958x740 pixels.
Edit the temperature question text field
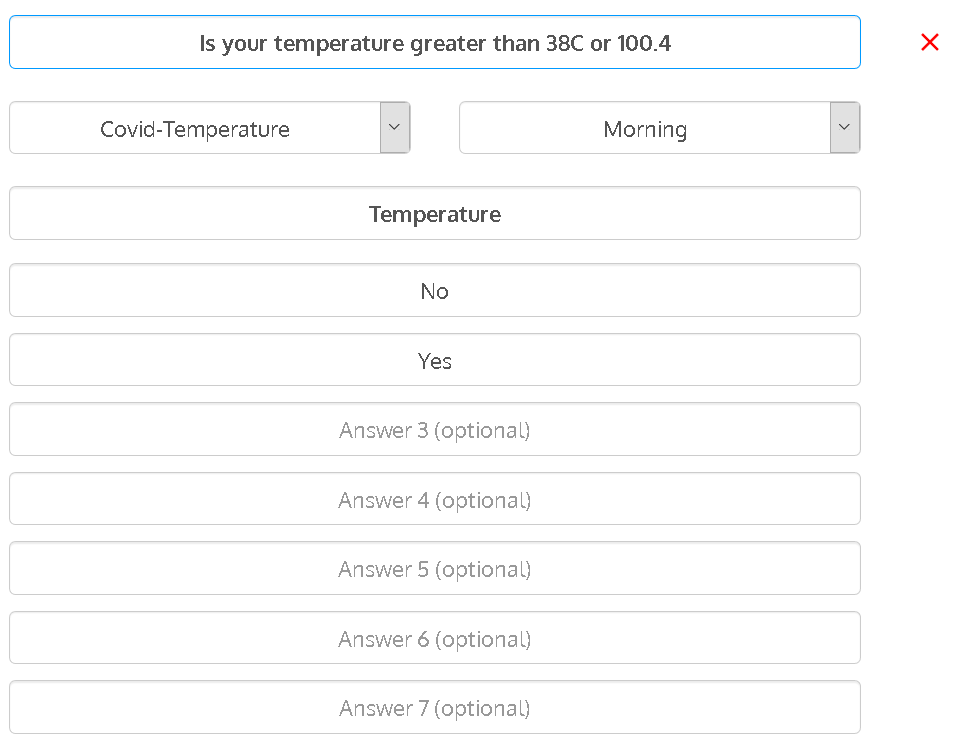(x=435, y=43)
